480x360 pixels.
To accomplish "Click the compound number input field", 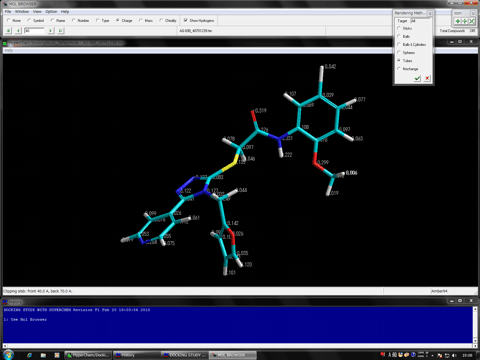I will (34, 31).
